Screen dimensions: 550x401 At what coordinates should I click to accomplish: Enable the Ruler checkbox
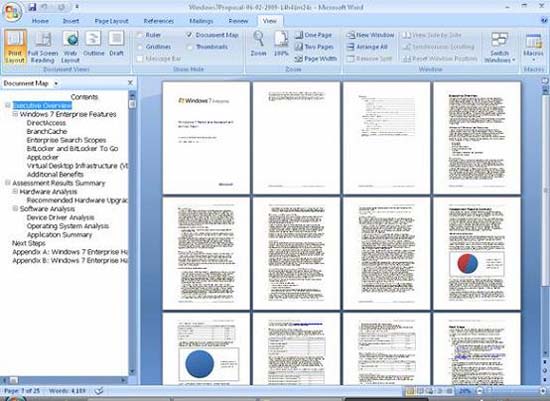point(140,35)
